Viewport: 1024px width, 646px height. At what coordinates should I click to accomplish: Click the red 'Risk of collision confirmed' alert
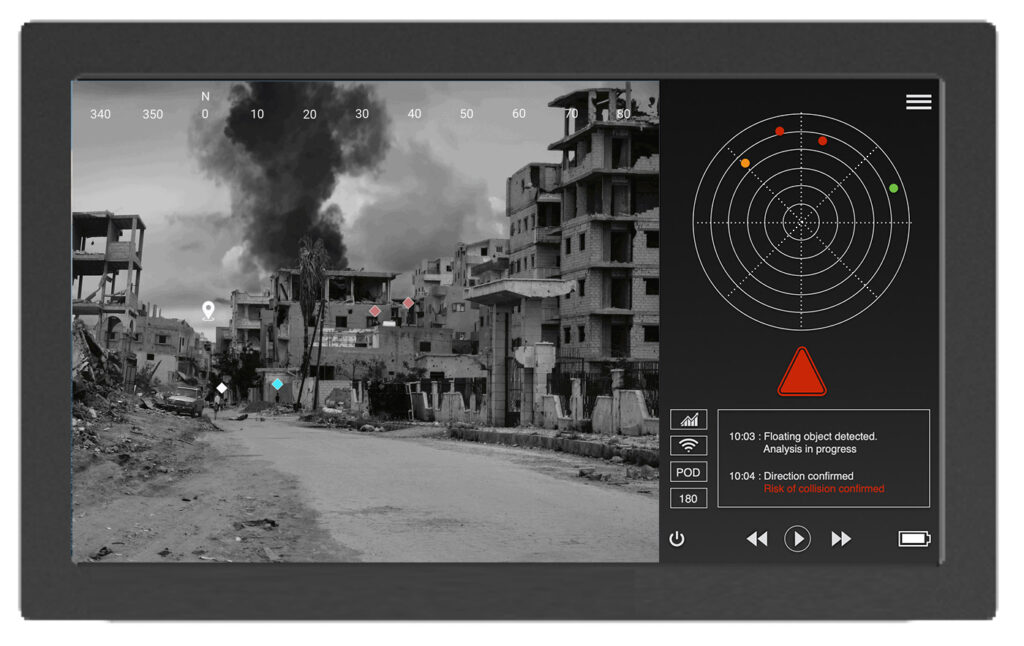(x=824, y=489)
